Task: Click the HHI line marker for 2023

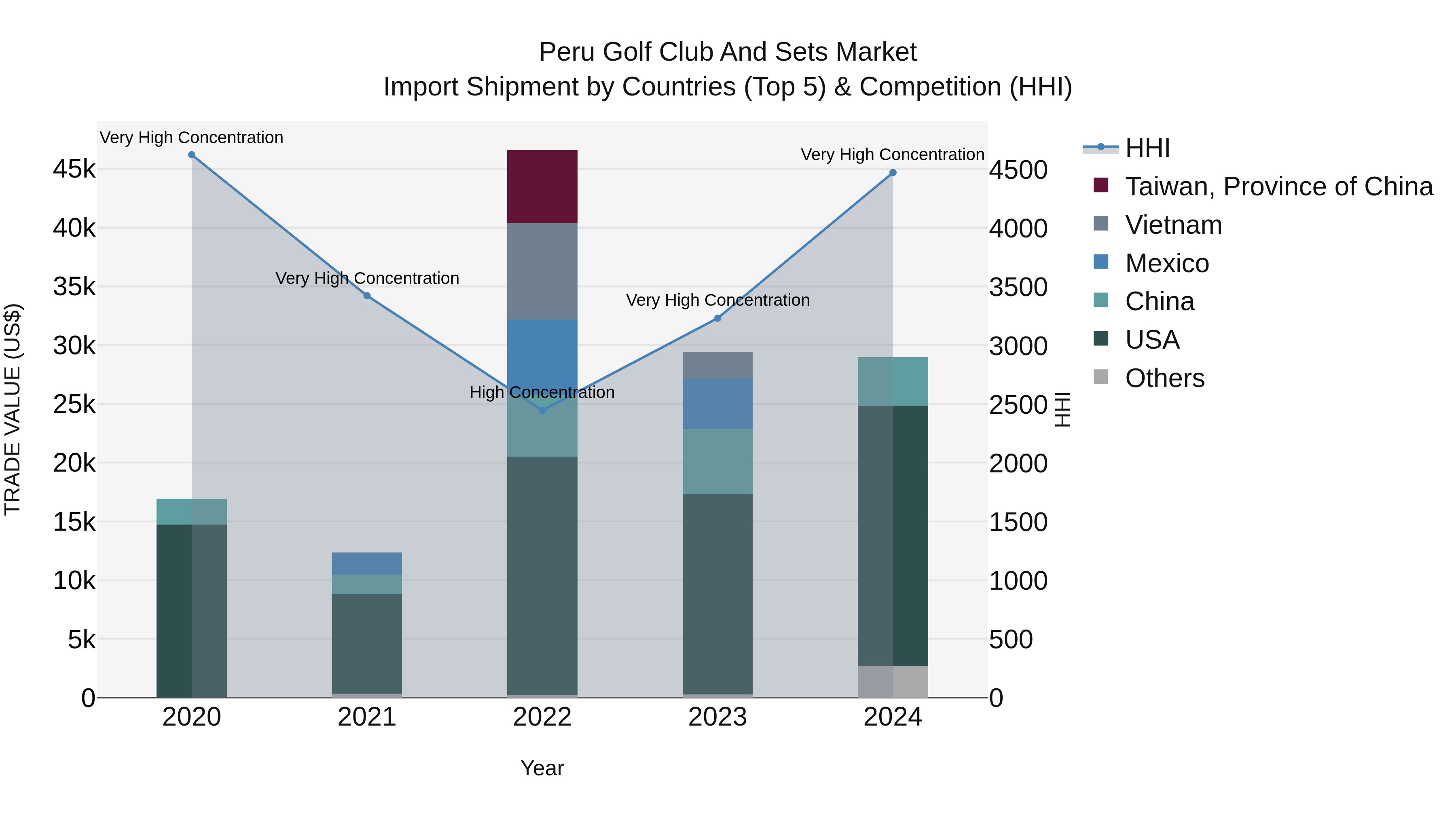Action: 717,318
